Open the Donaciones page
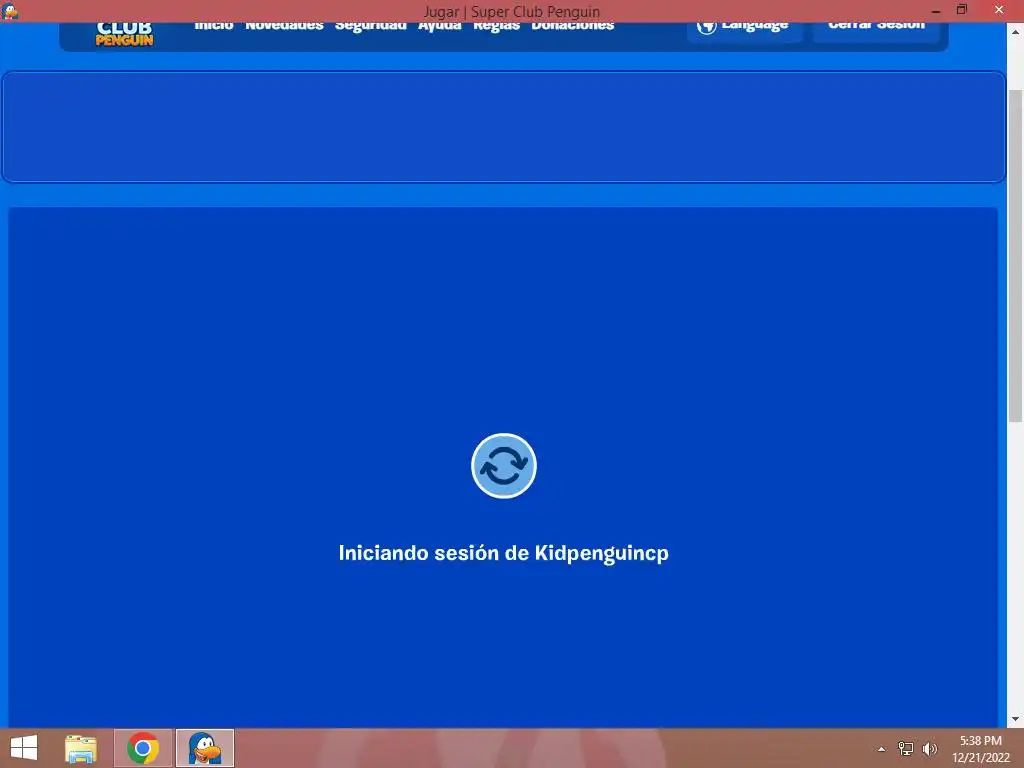The width and height of the screenshot is (1024, 768). pos(573,27)
